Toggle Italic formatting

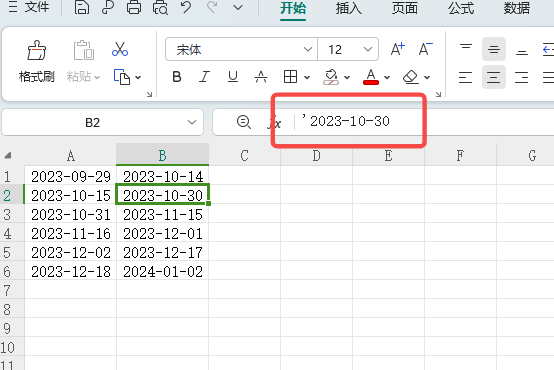pos(205,77)
